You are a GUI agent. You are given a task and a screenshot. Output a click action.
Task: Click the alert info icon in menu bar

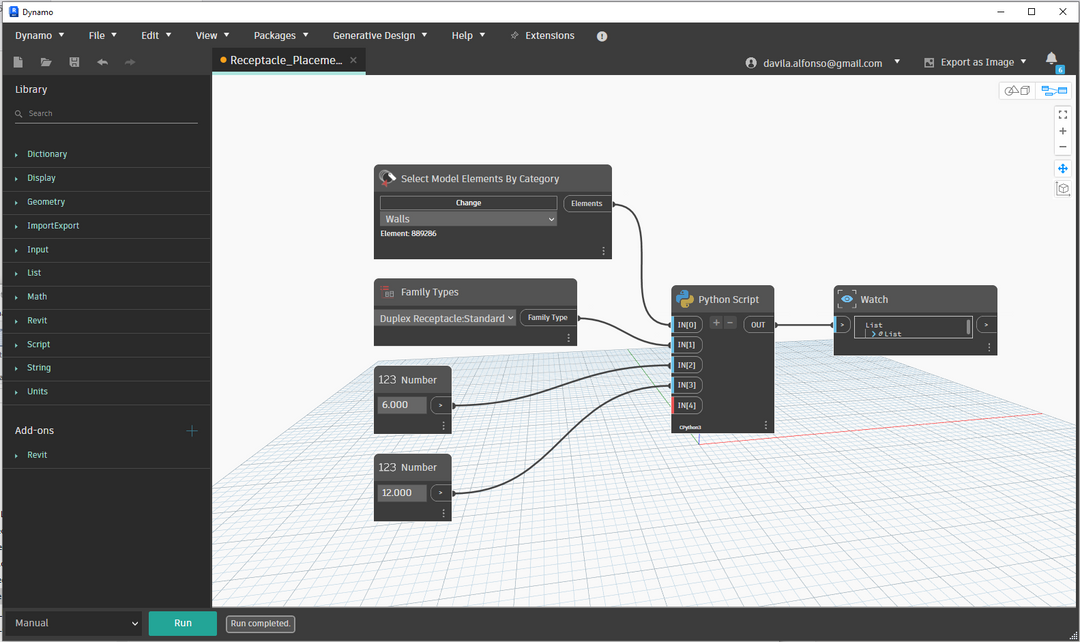tap(602, 36)
